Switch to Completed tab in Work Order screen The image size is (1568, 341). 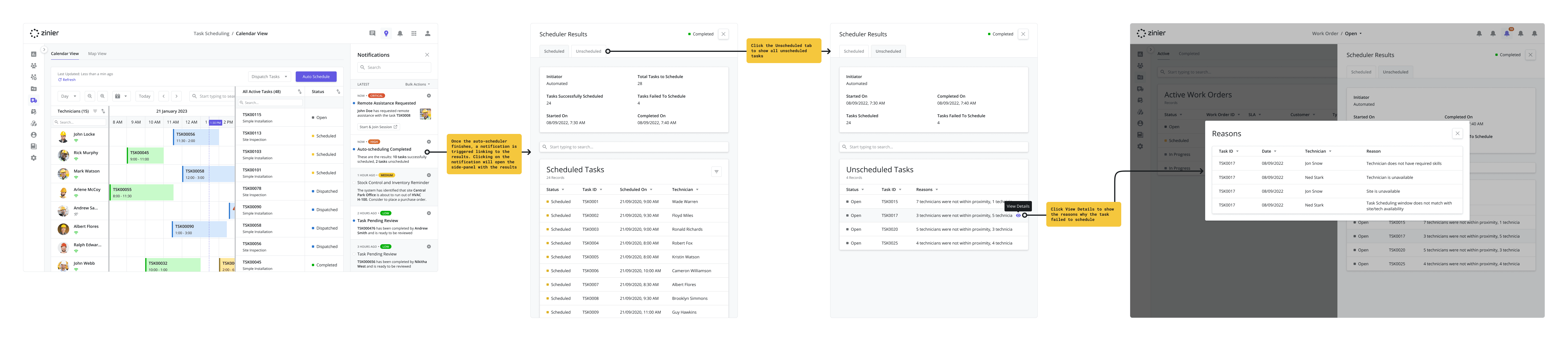1189,54
